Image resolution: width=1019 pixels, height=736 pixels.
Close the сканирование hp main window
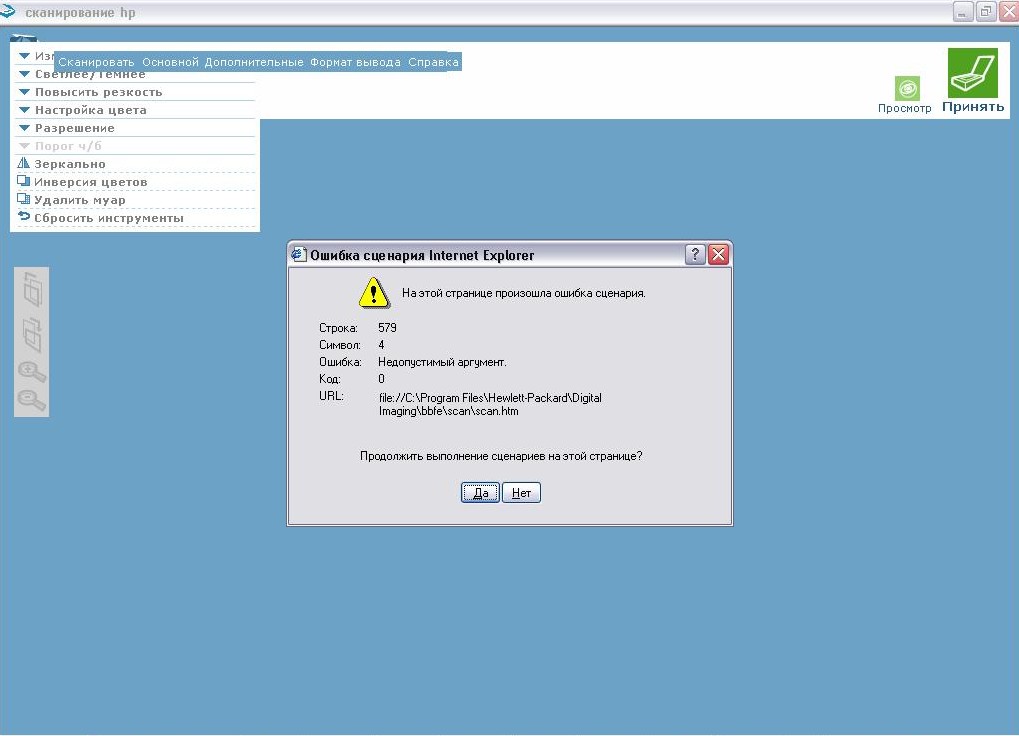pyautogui.click(x=1009, y=12)
